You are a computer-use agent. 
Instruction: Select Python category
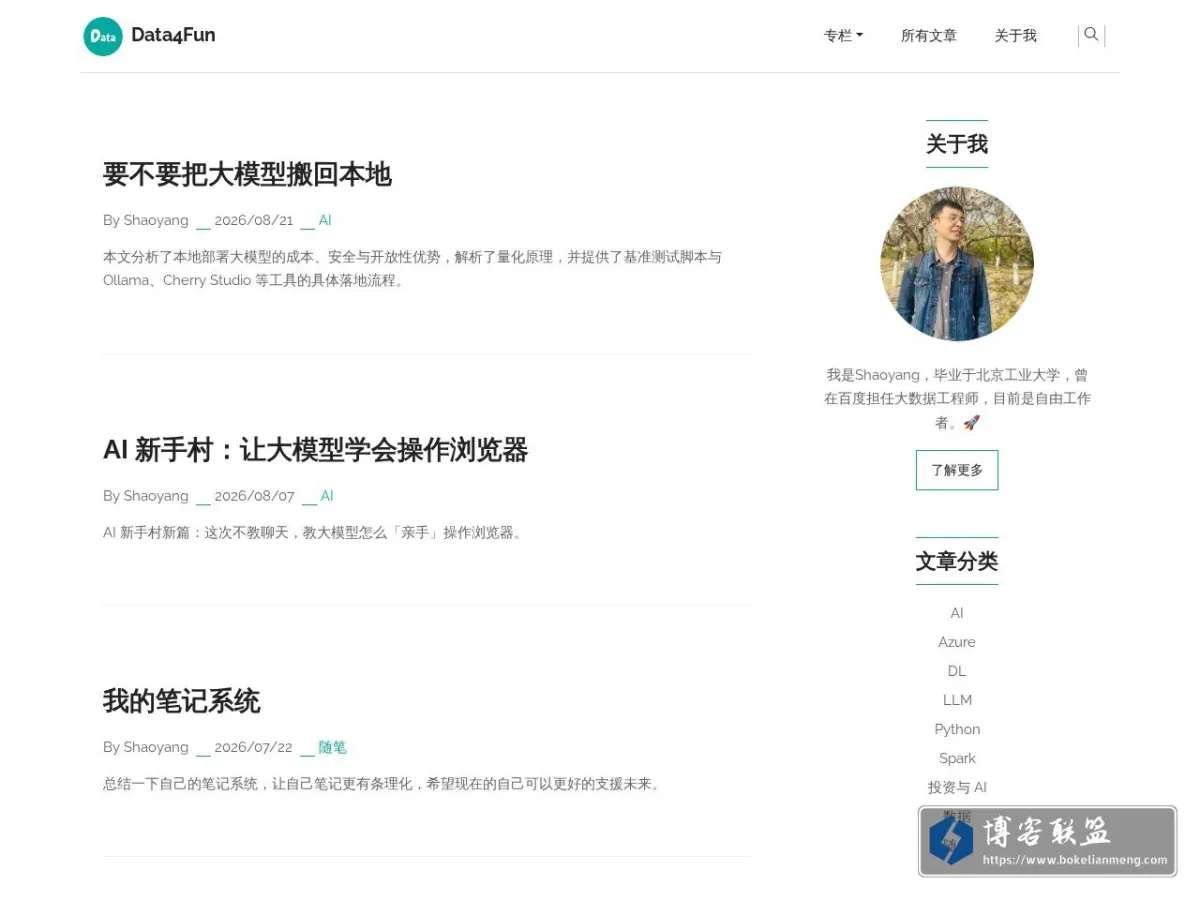[x=957, y=729]
